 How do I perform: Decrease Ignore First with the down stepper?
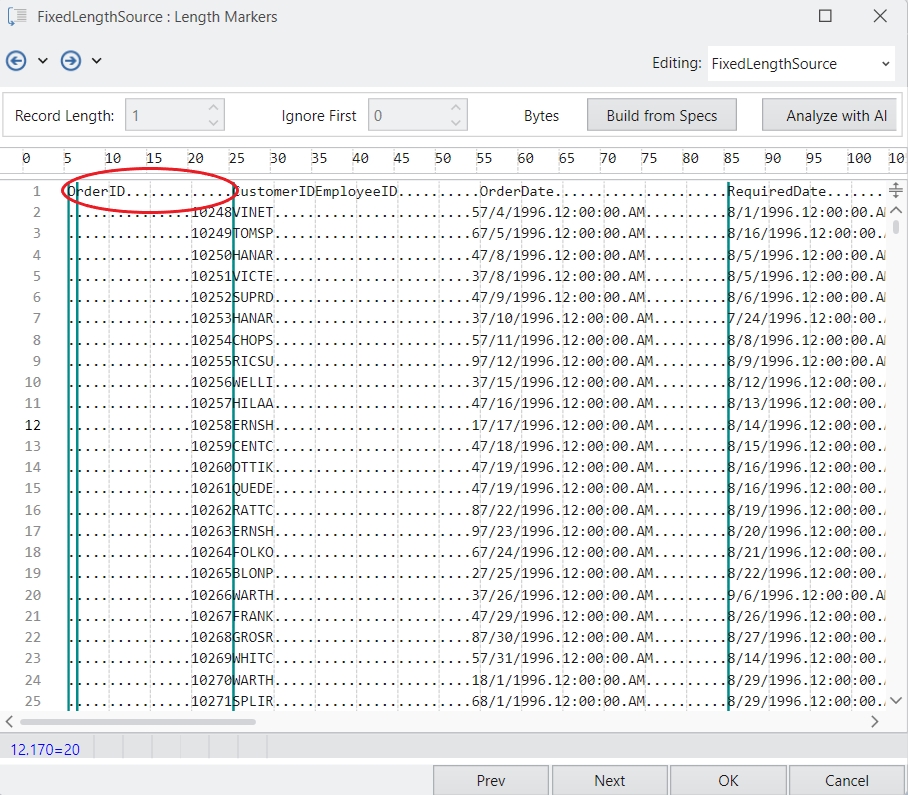point(456,123)
